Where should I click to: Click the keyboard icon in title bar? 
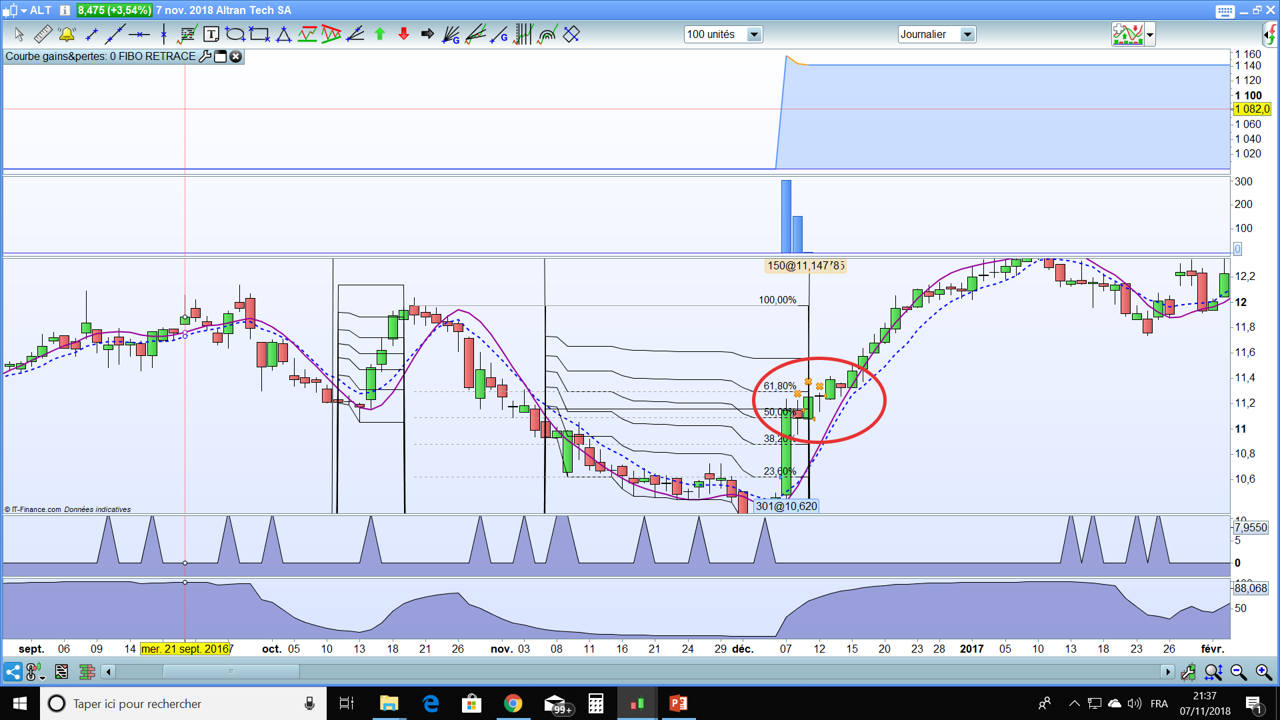(x=1225, y=11)
